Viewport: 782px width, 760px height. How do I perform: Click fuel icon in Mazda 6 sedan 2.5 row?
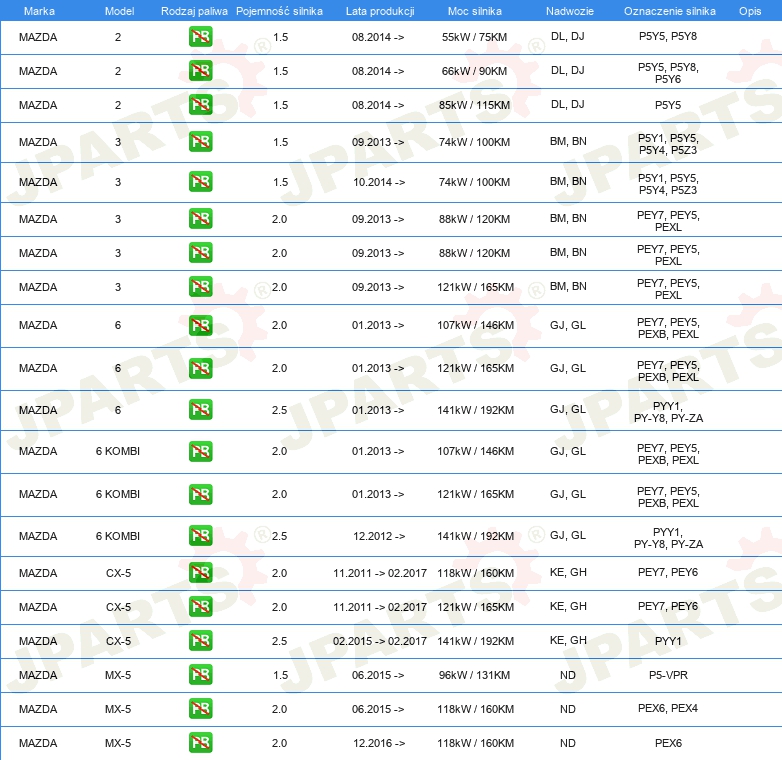[200, 409]
